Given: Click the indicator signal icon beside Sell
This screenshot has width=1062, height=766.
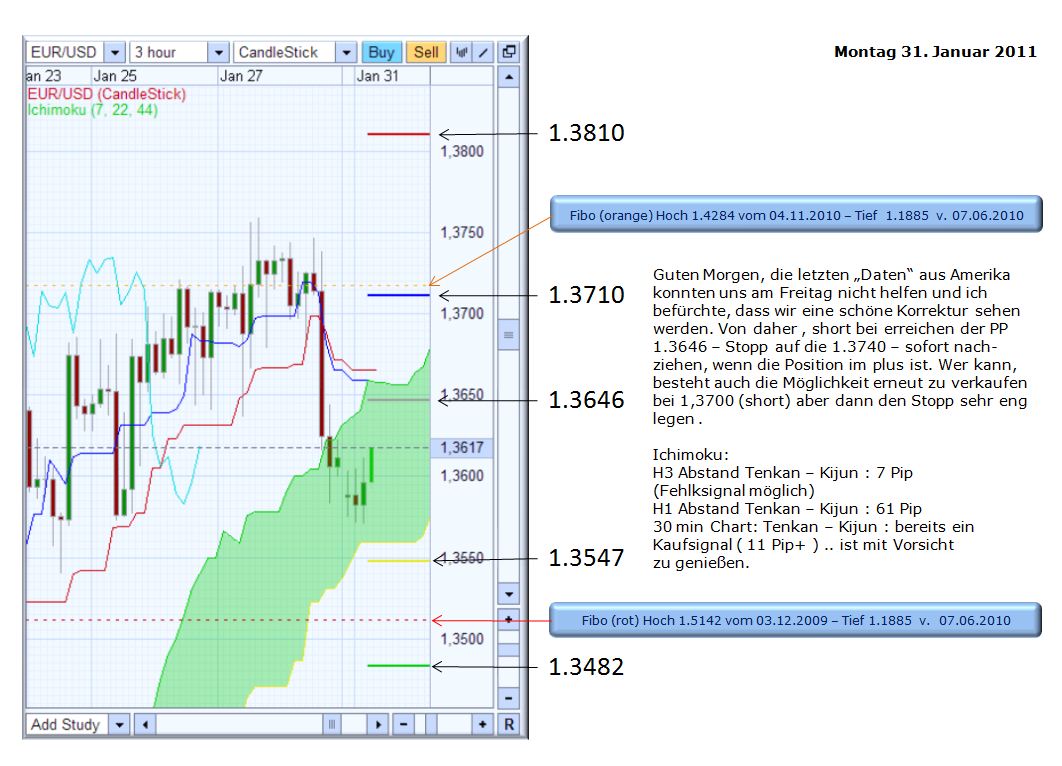Looking at the screenshot, I should coord(460,51).
